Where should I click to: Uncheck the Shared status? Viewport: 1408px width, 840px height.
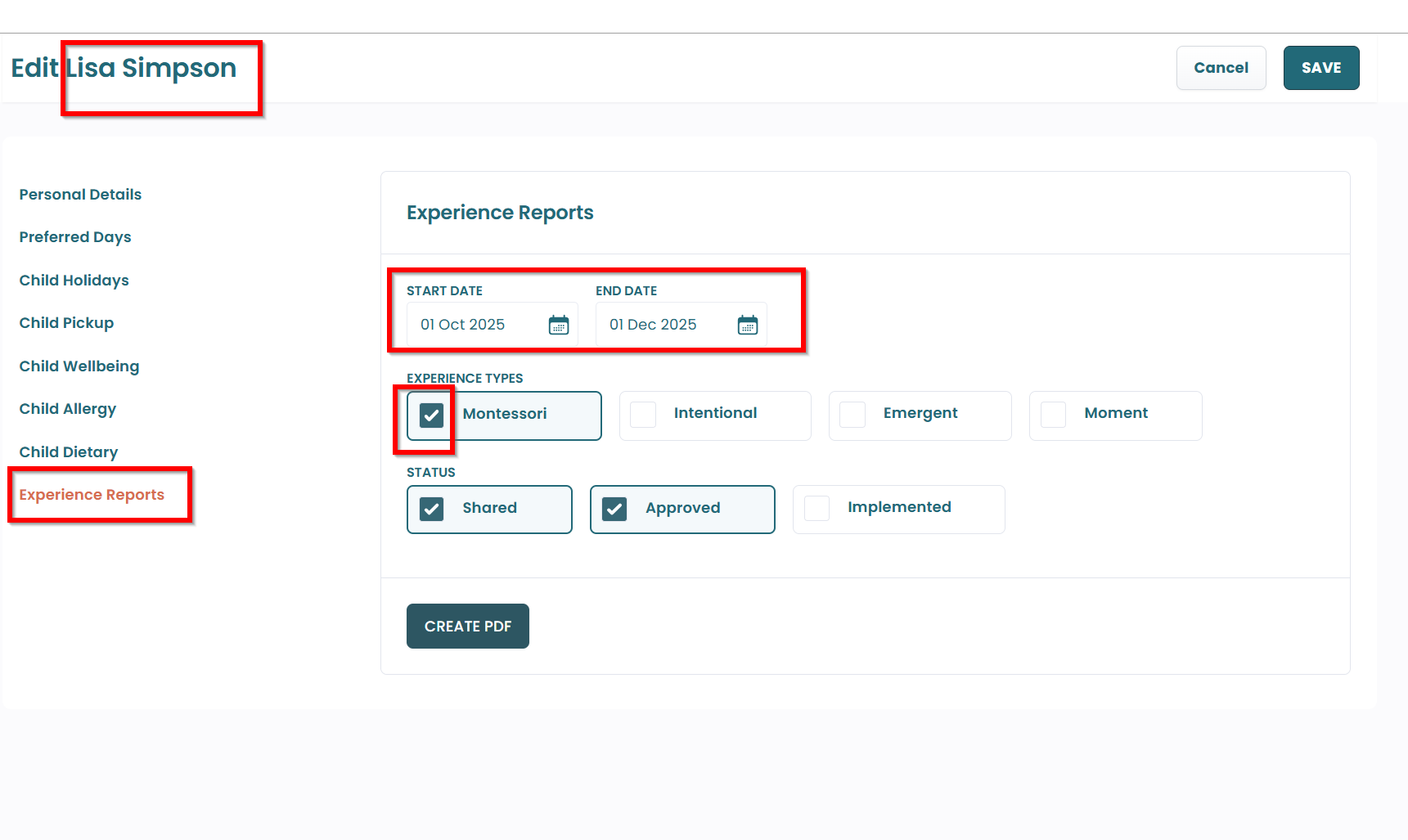pyautogui.click(x=431, y=509)
